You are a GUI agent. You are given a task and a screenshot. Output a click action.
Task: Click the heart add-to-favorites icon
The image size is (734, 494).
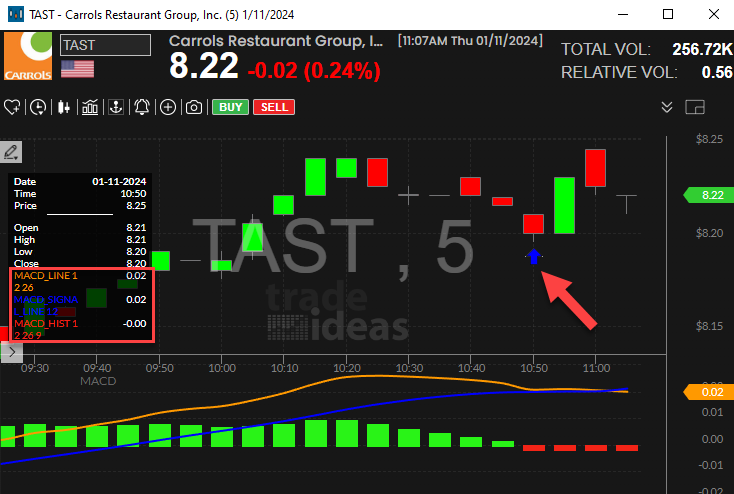(x=12, y=107)
